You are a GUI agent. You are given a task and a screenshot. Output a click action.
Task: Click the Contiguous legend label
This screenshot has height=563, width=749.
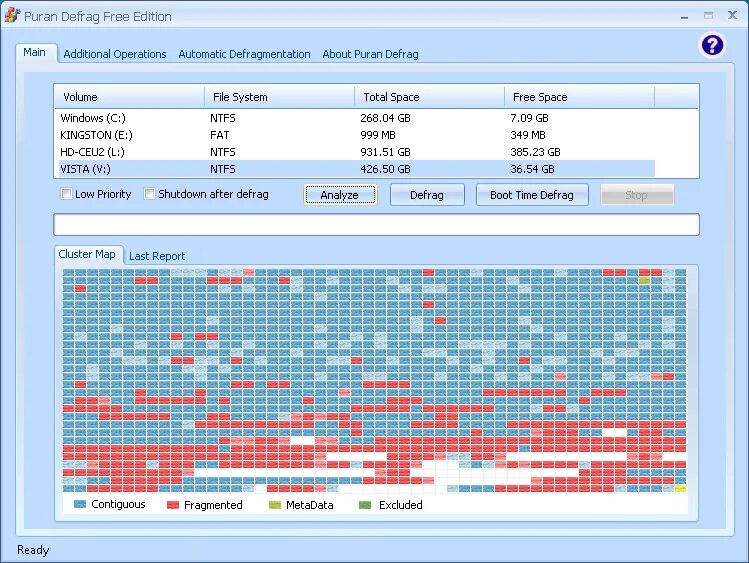pos(118,504)
